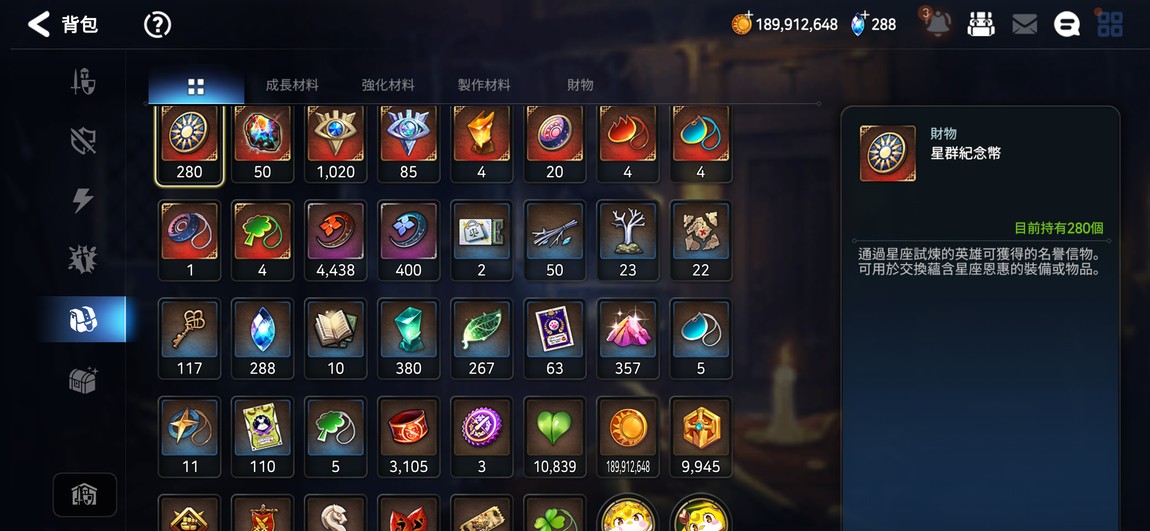The width and height of the screenshot is (1150, 531).
Task: Select the treasure chest sidebar category
Action: 83,379
